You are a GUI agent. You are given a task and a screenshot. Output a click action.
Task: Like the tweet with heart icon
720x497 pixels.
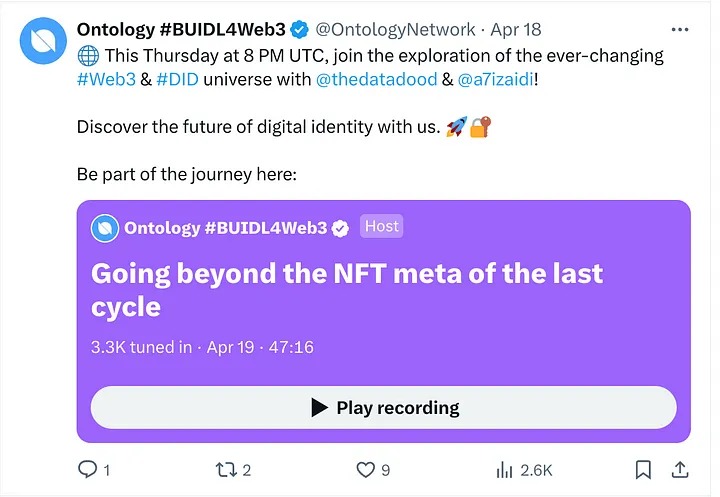(x=364, y=468)
